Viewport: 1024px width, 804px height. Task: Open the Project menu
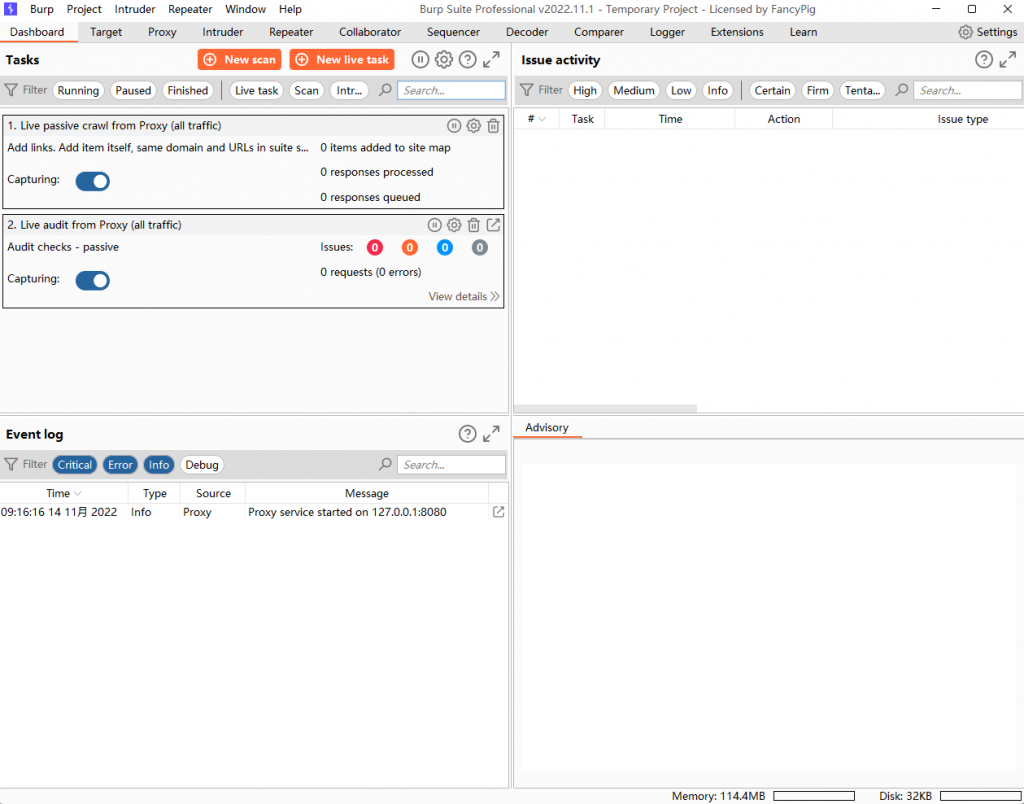84,9
